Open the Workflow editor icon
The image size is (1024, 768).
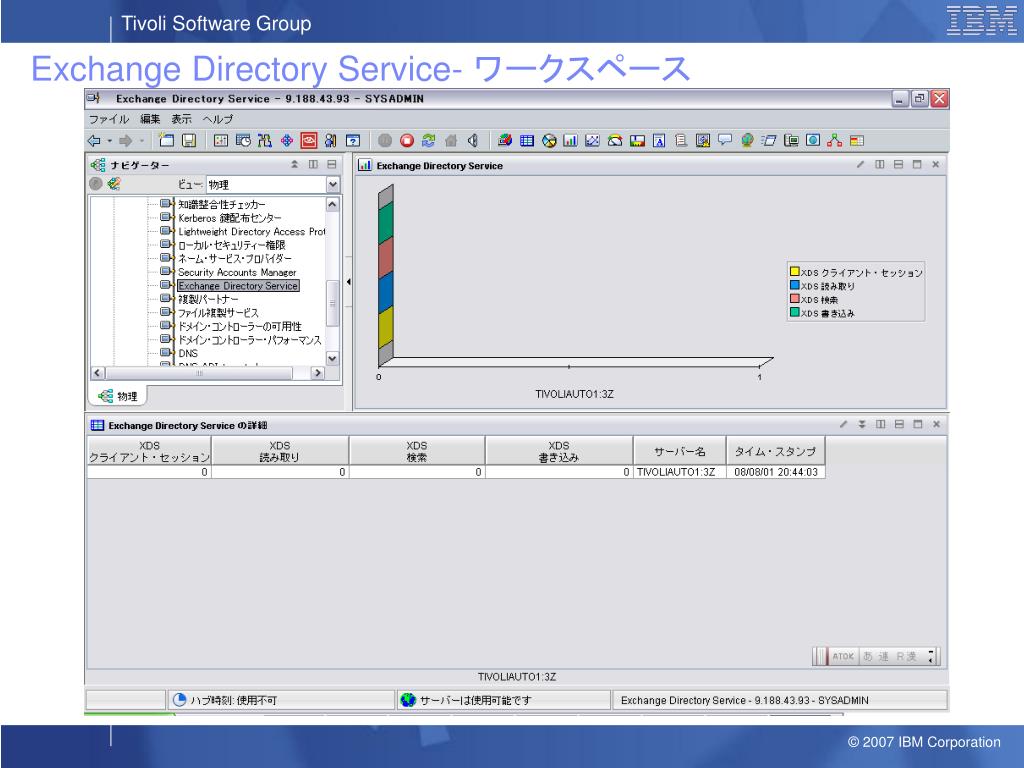(x=264, y=140)
